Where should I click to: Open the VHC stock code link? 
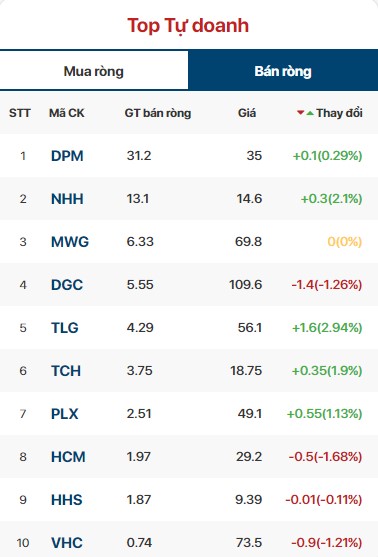pos(67,542)
